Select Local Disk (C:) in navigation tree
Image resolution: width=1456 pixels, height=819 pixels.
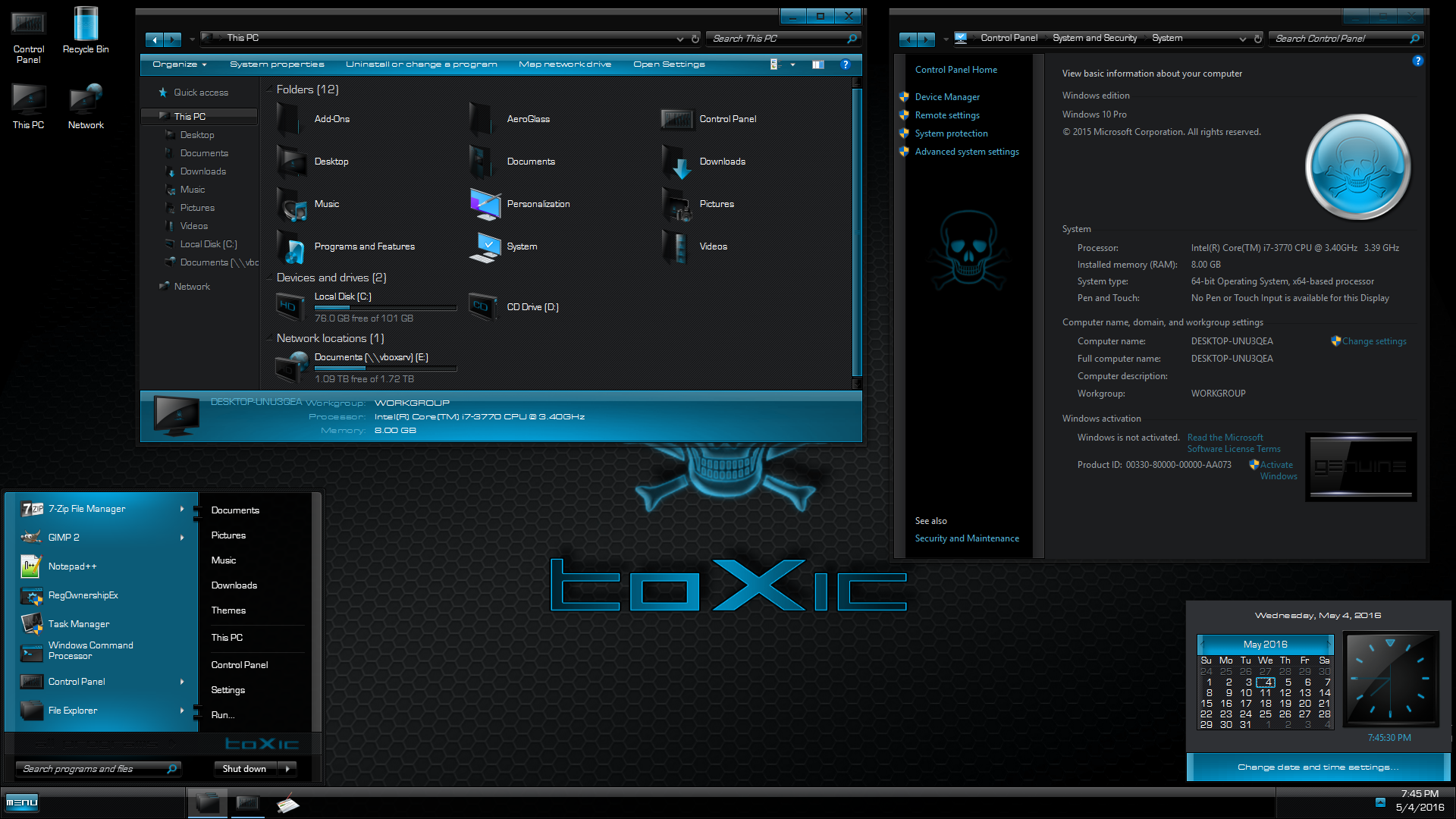(x=209, y=244)
